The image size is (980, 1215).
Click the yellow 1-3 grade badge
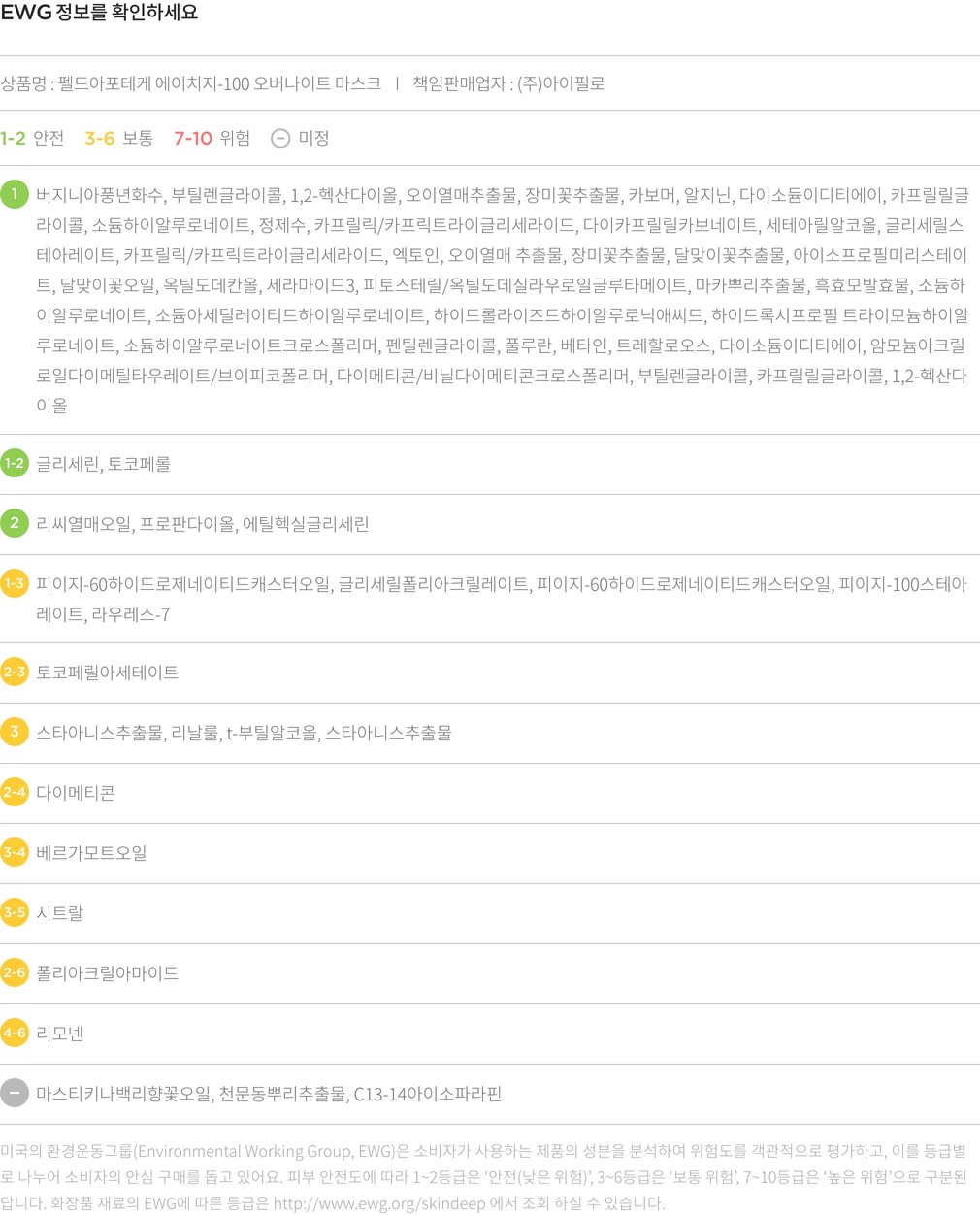click(x=15, y=583)
